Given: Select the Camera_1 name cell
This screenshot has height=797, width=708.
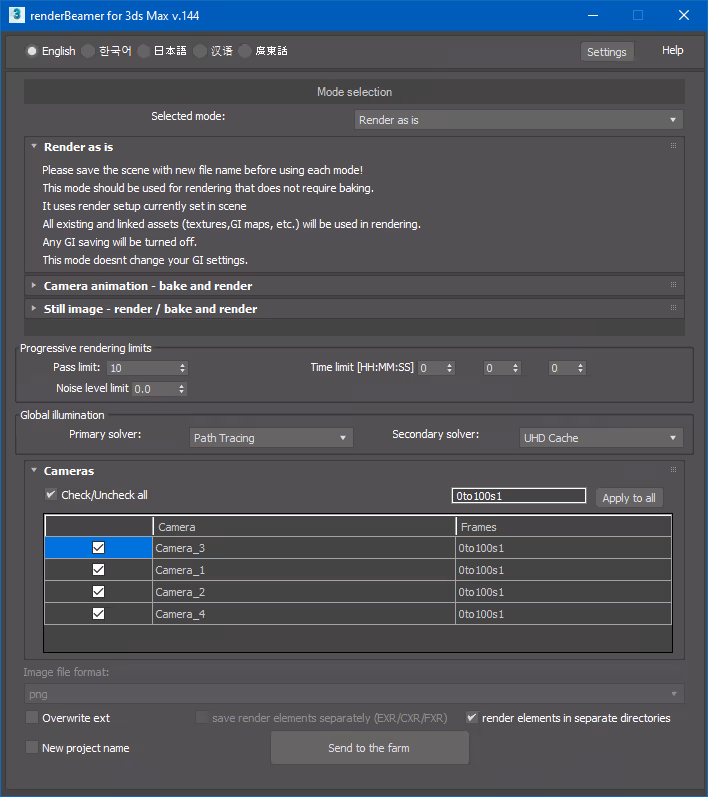Looking at the screenshot, I should [x=303, y=570].
